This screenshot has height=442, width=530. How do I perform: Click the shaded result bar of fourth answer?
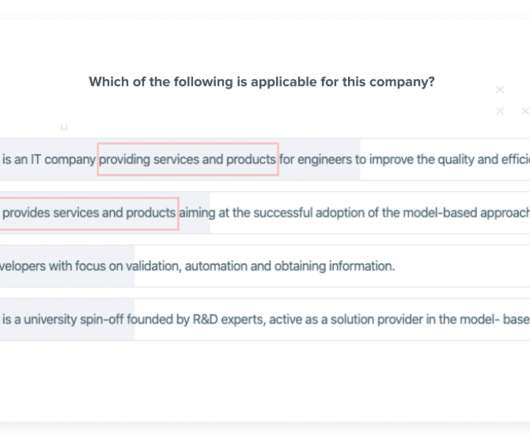[x=67, y=319]
